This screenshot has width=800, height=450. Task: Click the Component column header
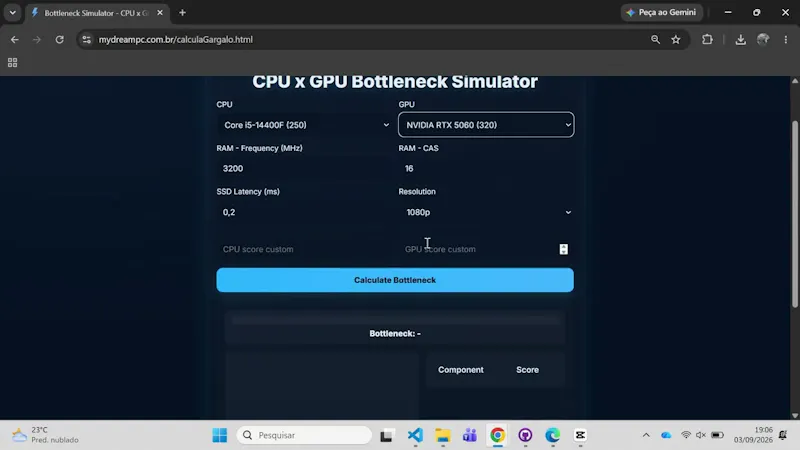[461, 370]
